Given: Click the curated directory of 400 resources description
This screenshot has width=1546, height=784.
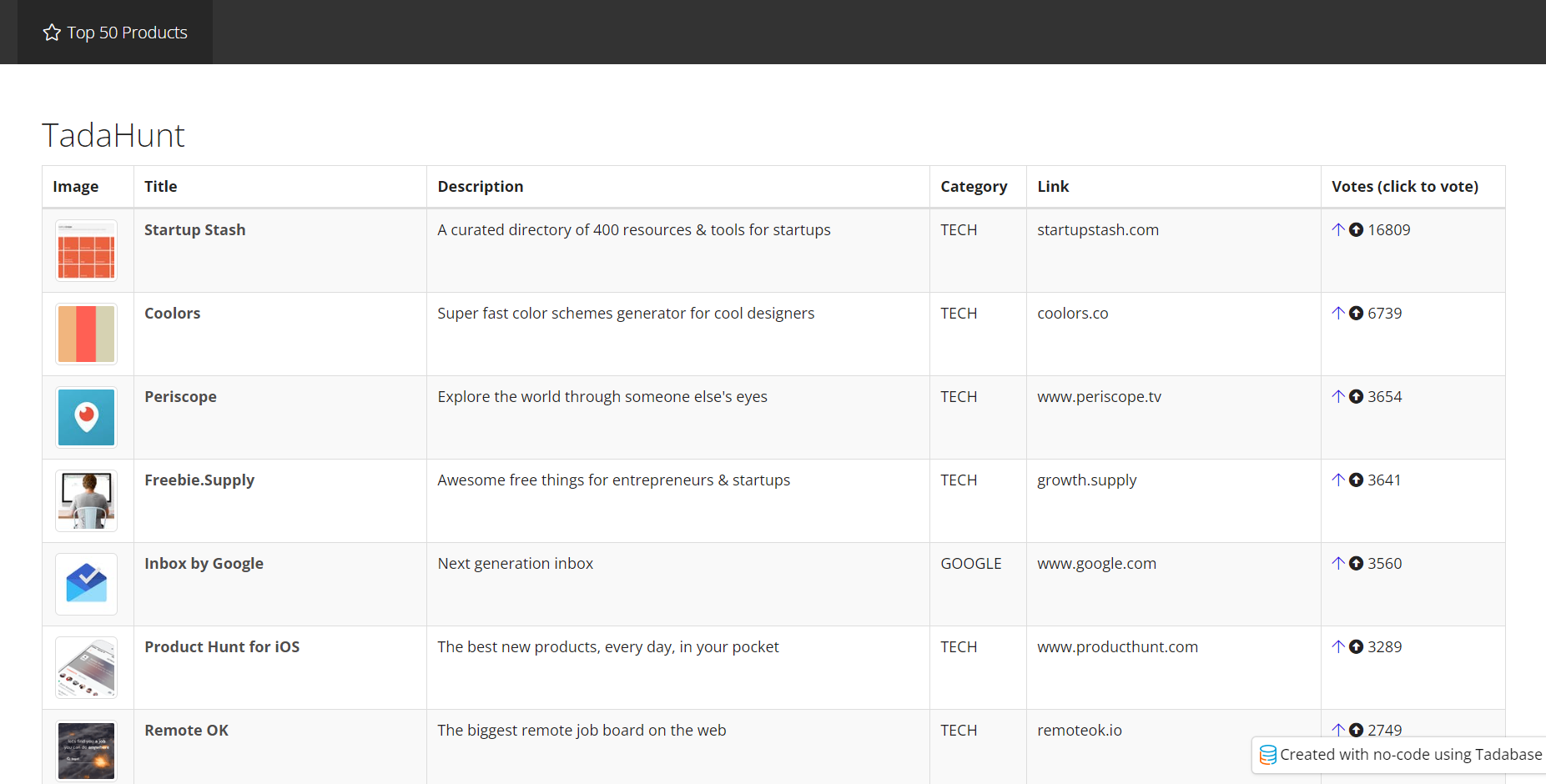Looking at the screenshot, I should (x=634, y=230).
